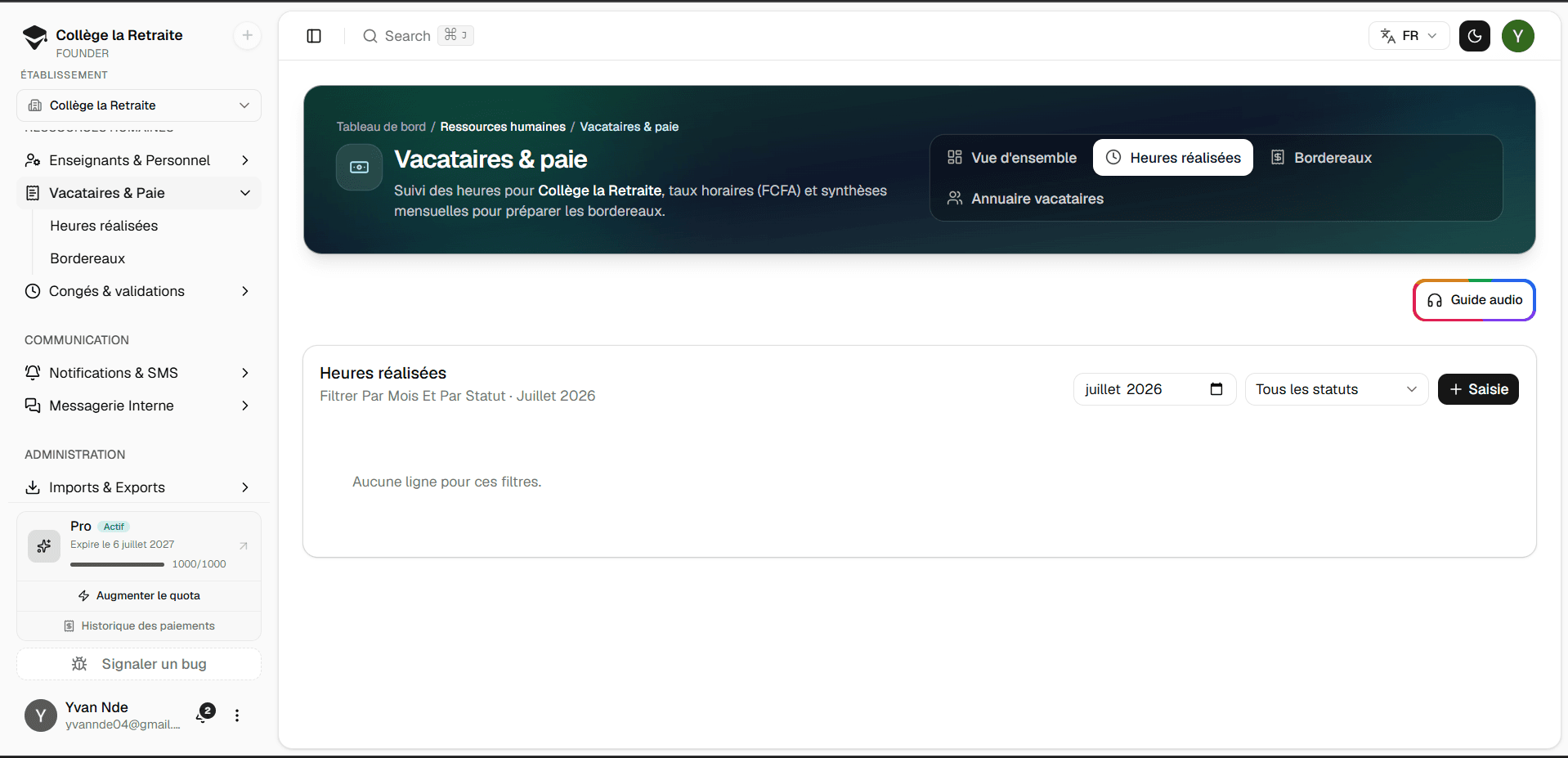This screenshot has width=1568, height=758.
Task: Click Augmenter le quota
Action: [x=139, y=596]
